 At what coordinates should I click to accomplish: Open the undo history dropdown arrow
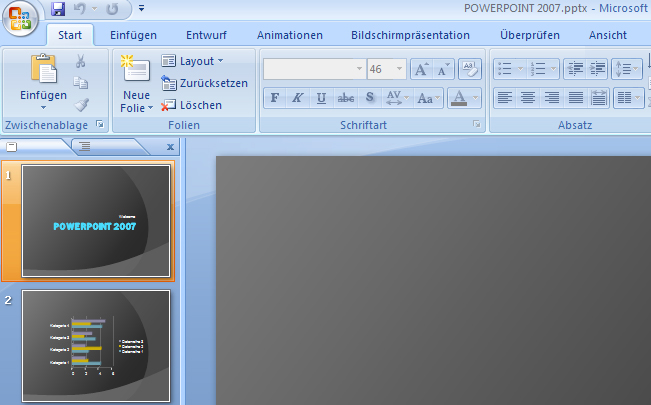95,9
